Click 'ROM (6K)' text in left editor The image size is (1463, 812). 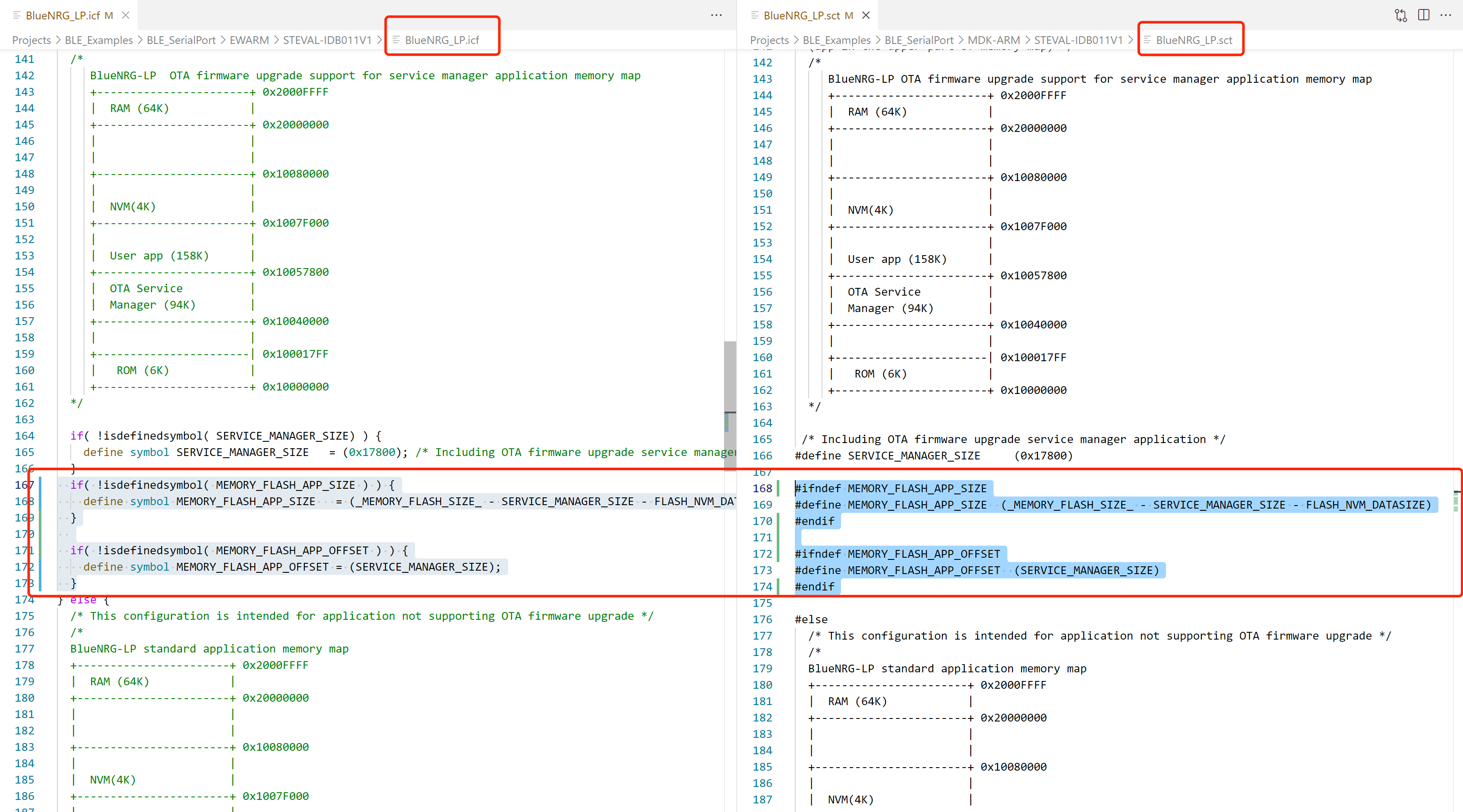coord(143,370)
